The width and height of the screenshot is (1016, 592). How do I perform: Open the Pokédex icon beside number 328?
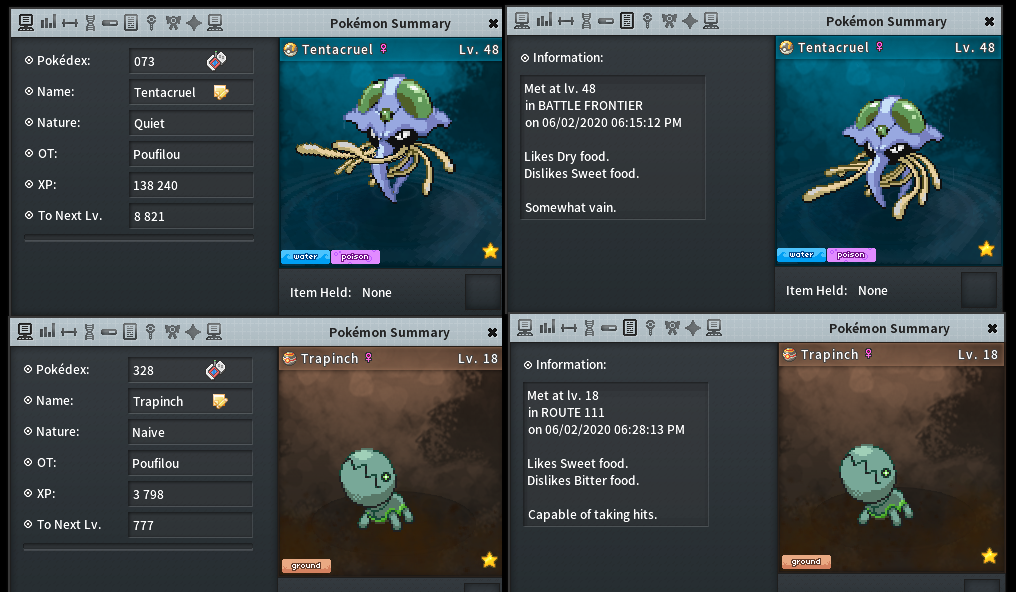pyautogui.click(x=215, y=370)
